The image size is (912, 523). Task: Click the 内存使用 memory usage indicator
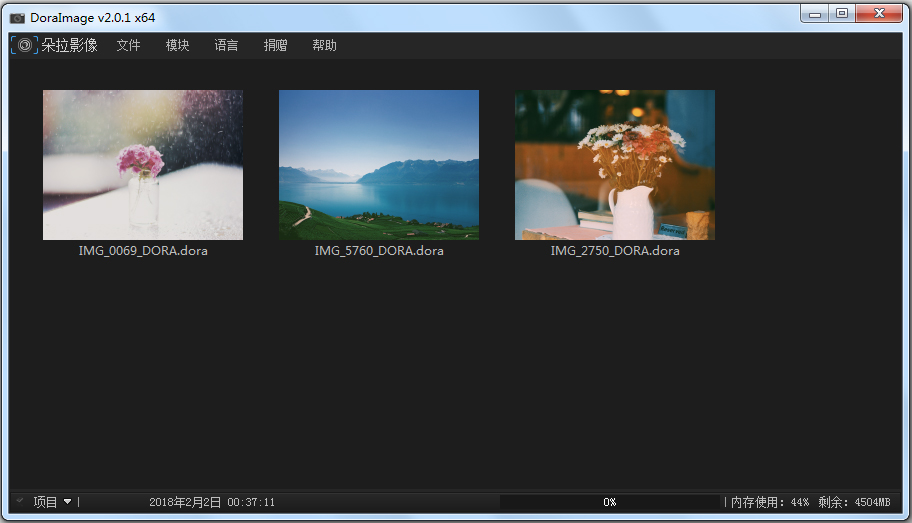[x=769, y=502]
